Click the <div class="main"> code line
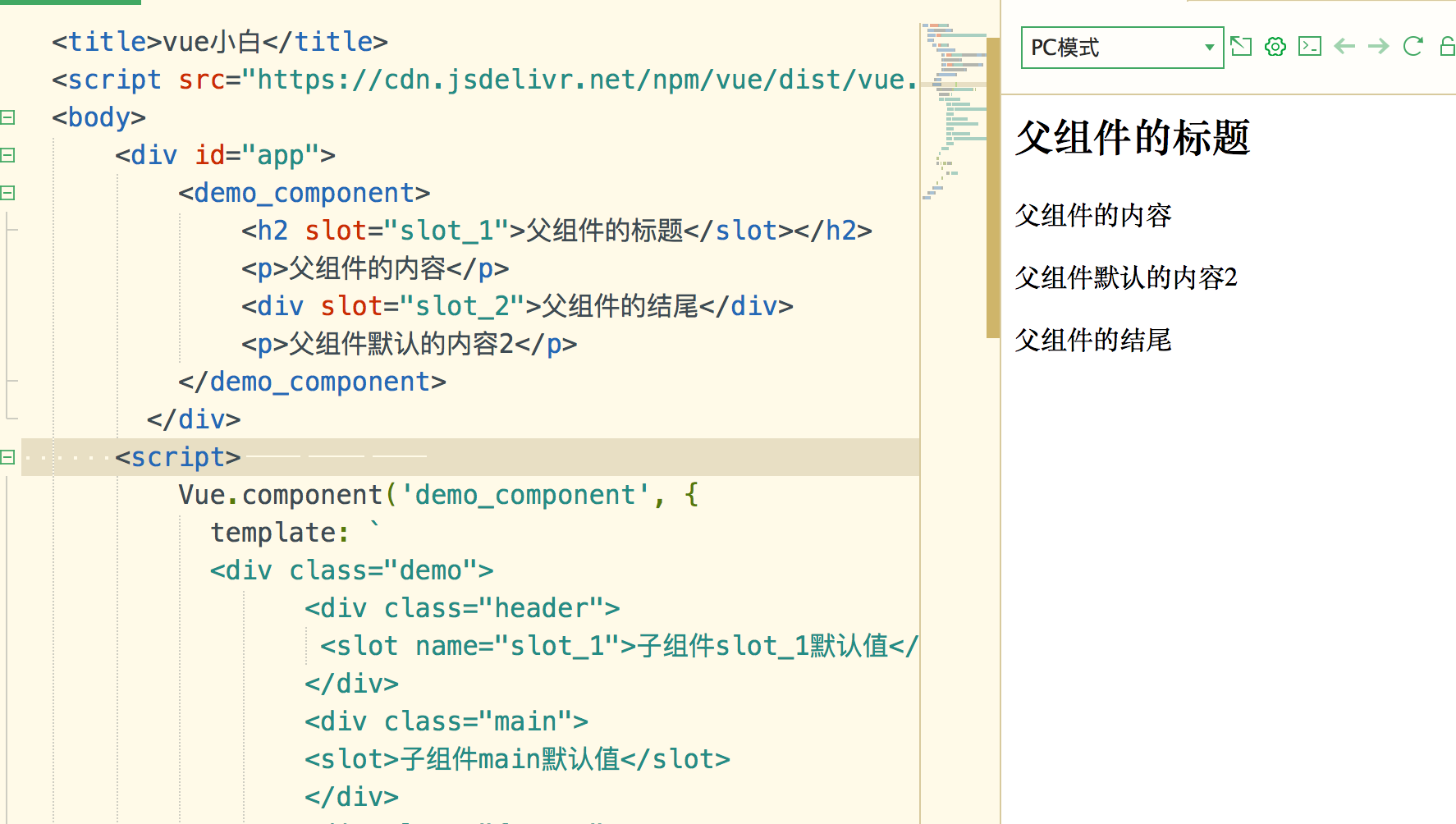The width and height of the screenshot is (1456, 824). click(446, 721)
